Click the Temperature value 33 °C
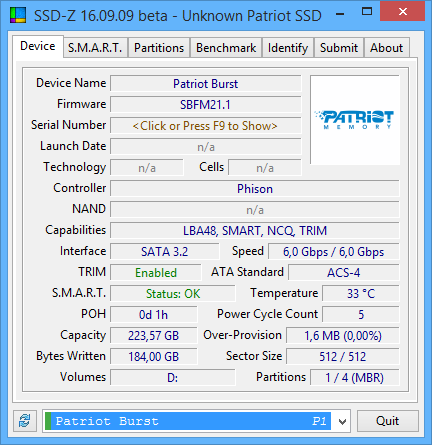Screen dimensions: 432x445 point(361,294)
